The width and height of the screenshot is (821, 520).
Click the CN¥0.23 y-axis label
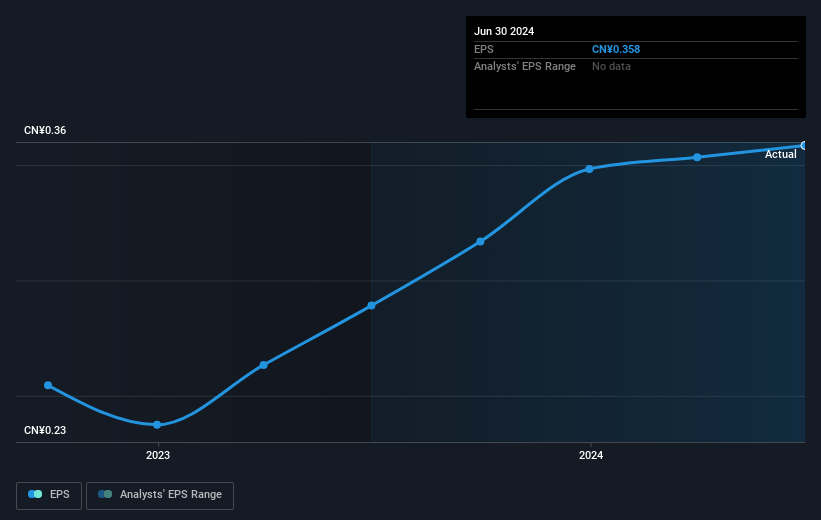point(45,430)
